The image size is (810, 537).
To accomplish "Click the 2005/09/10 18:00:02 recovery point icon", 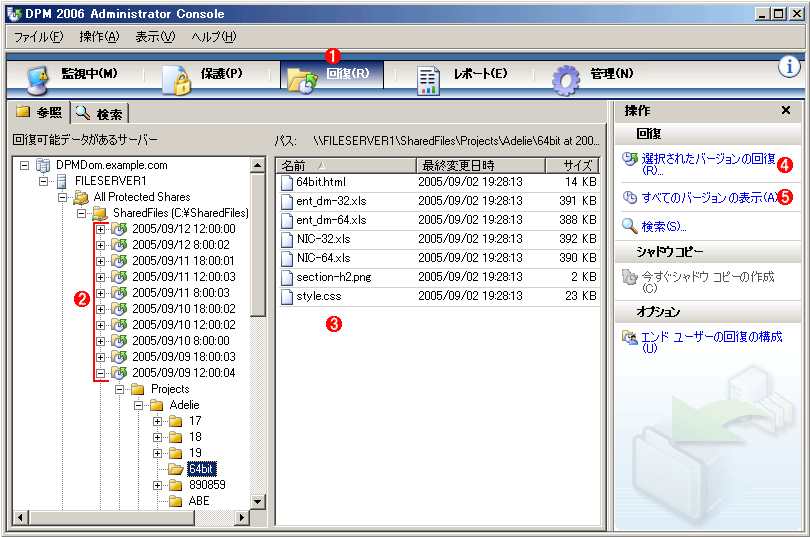I will point(119,309).
